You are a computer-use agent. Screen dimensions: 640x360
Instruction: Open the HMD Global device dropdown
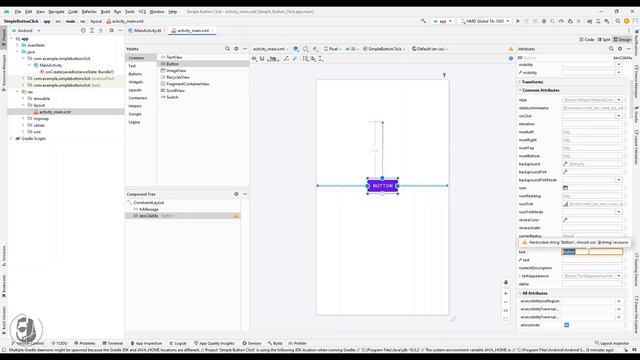pyautogui.click(x=485, y=21)
